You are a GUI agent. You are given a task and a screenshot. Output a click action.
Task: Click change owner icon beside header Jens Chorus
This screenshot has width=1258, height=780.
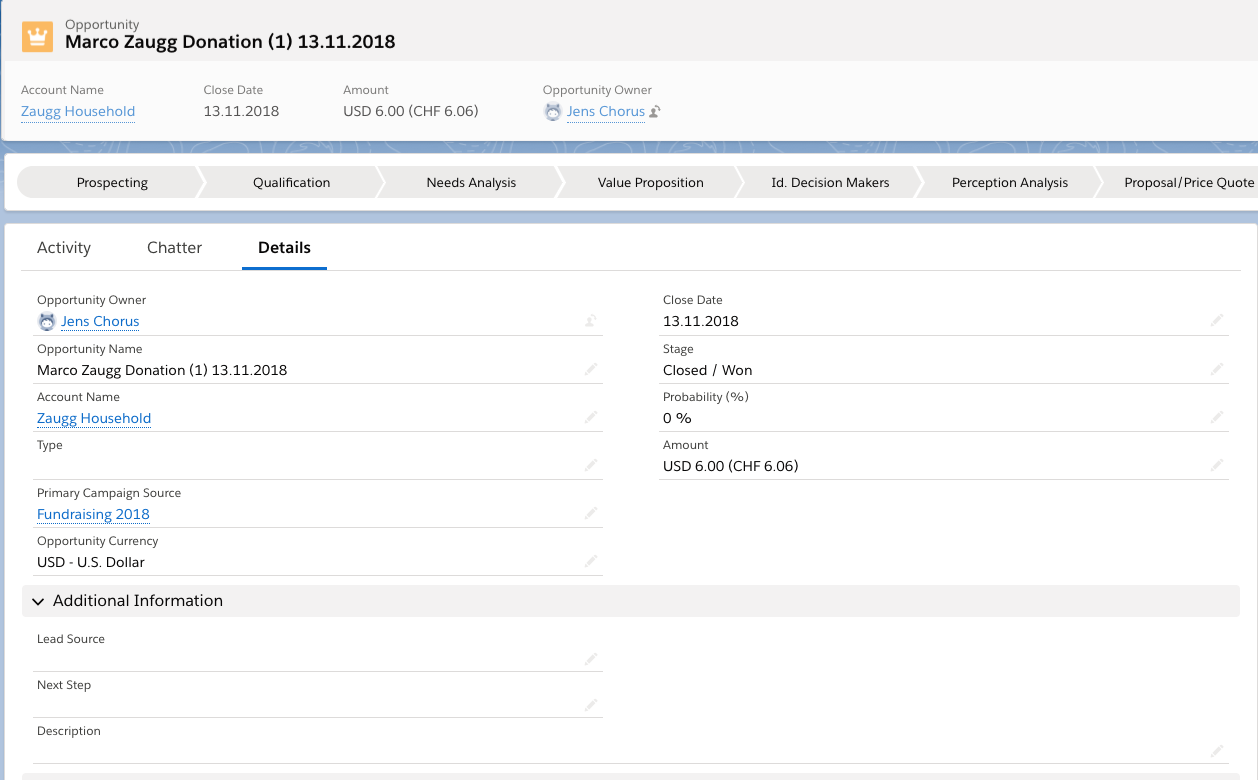(x=655, y=112)
